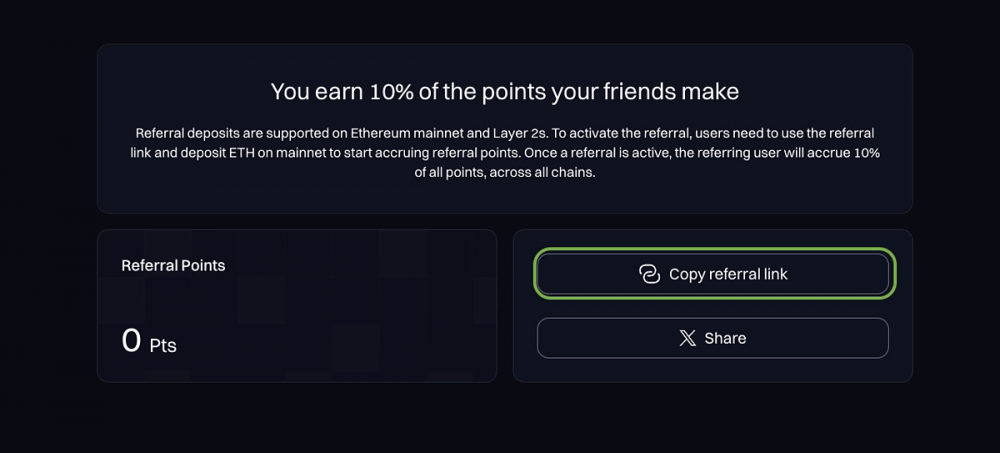Click the chain-link icon beside Copy referral link
The width and height of the screenshot is (1000, 453).
(x=649, y=274)
